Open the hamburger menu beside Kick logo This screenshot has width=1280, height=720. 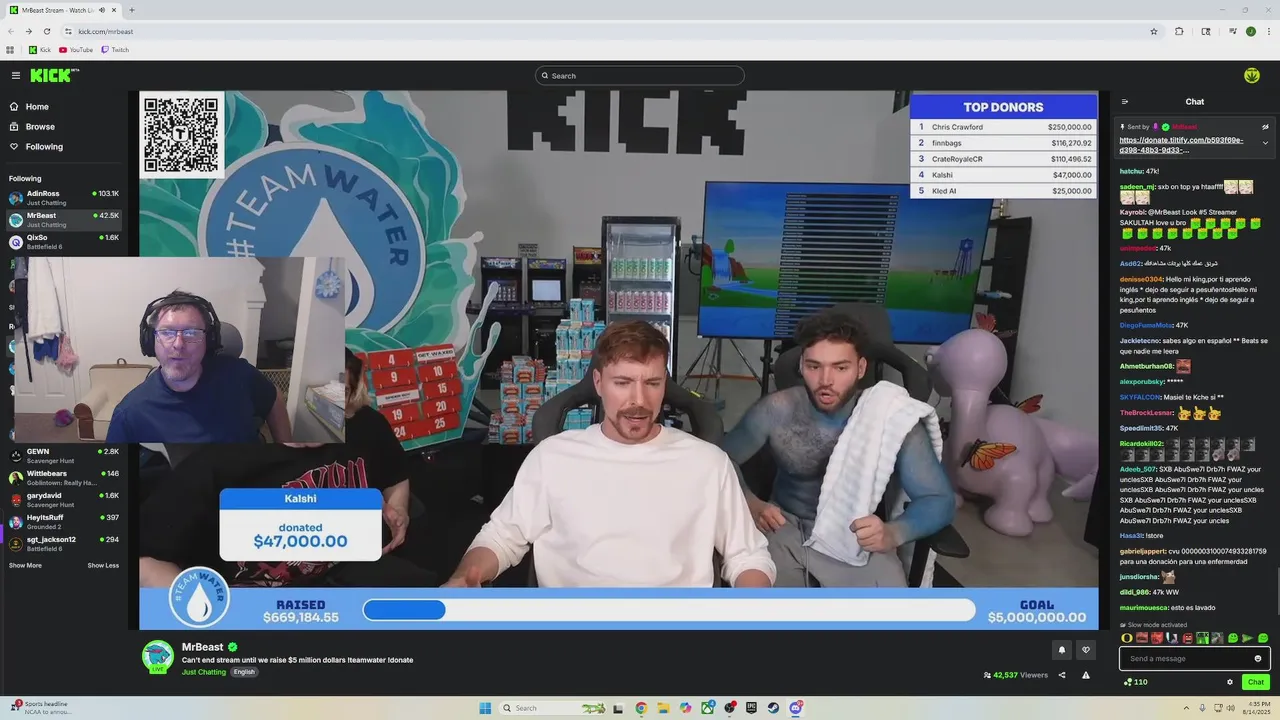pyautogui.click(x=16, y=75)
